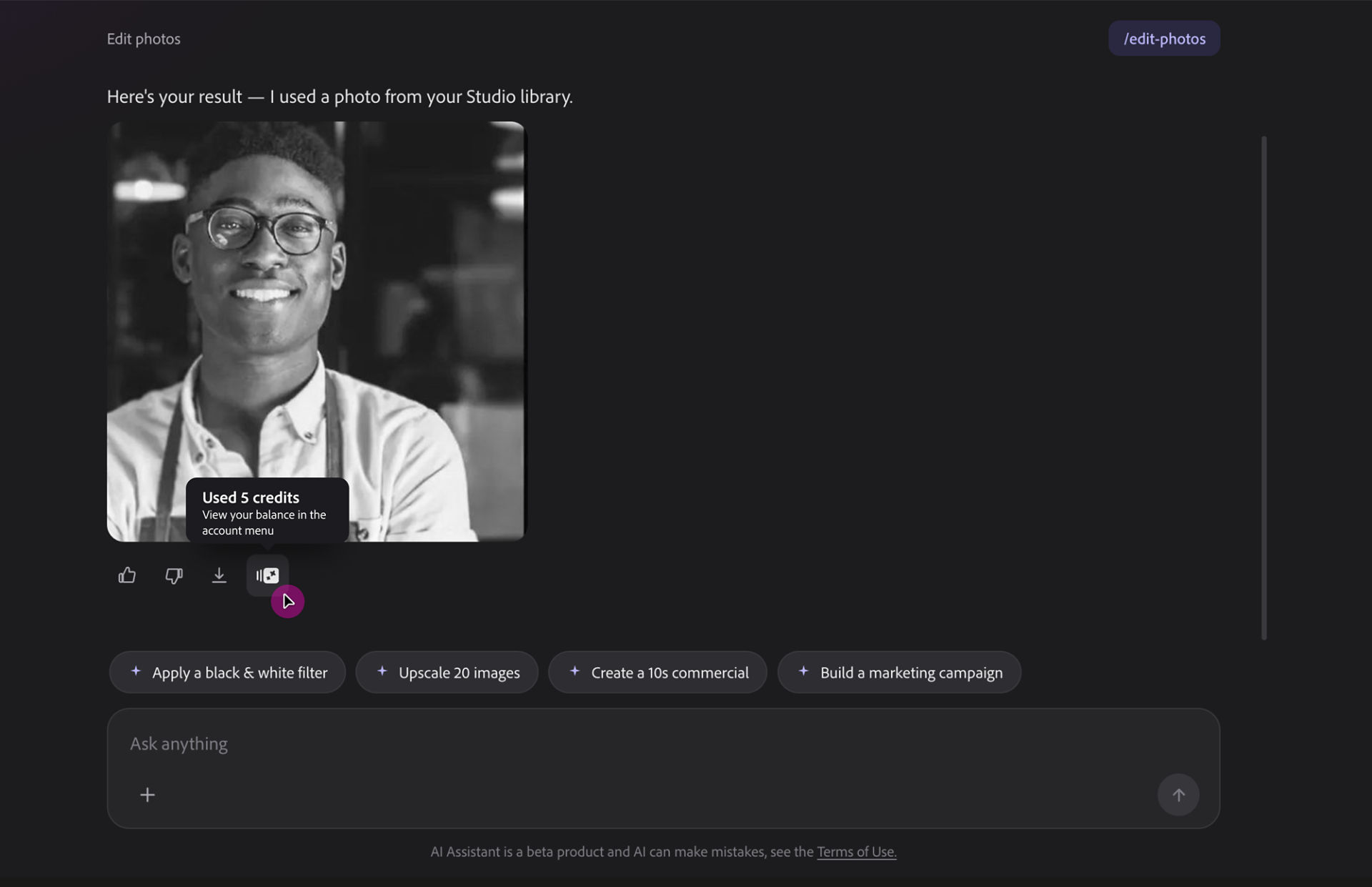Click the Edit photos heading

(x=144, y=39)
